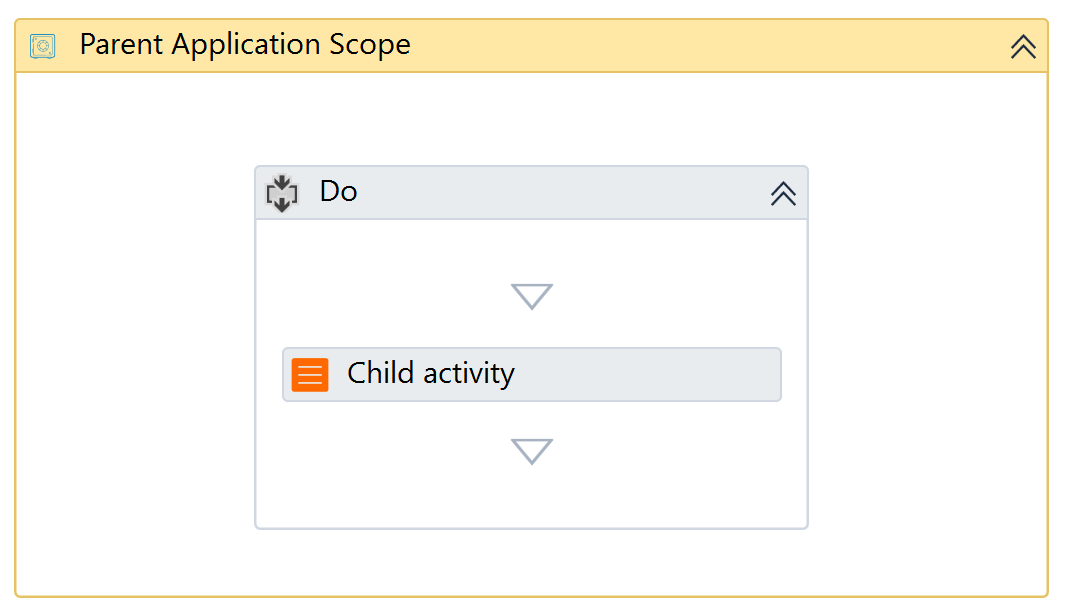Image resolution: width=1066 pixels, height=614 pixels.
Task: Click the lower drop-target triangle below Child activity
Action: (531, 451)
